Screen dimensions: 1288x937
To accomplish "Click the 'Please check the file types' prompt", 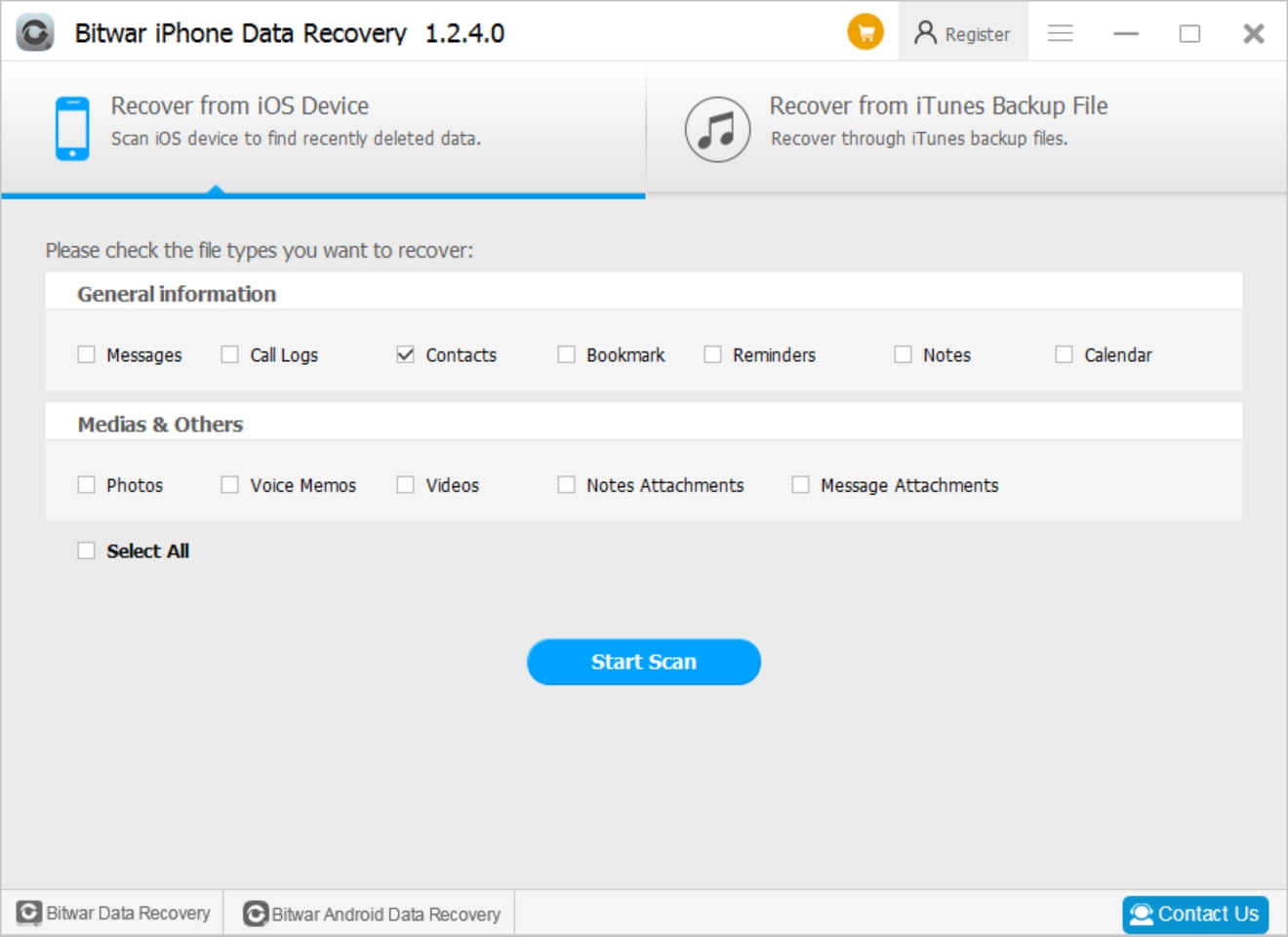I will [260, 250].
